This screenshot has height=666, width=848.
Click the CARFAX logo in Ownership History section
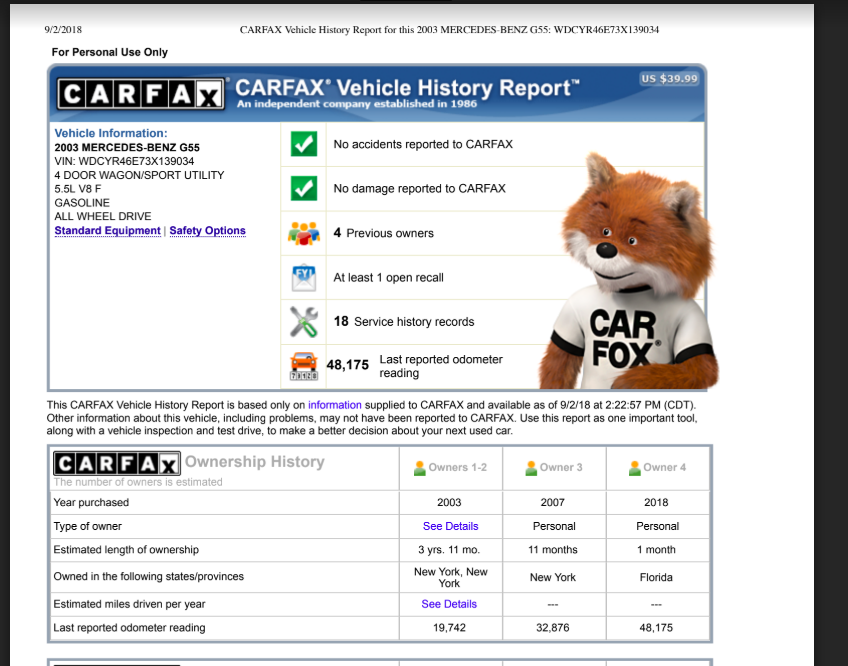point(117,464)
